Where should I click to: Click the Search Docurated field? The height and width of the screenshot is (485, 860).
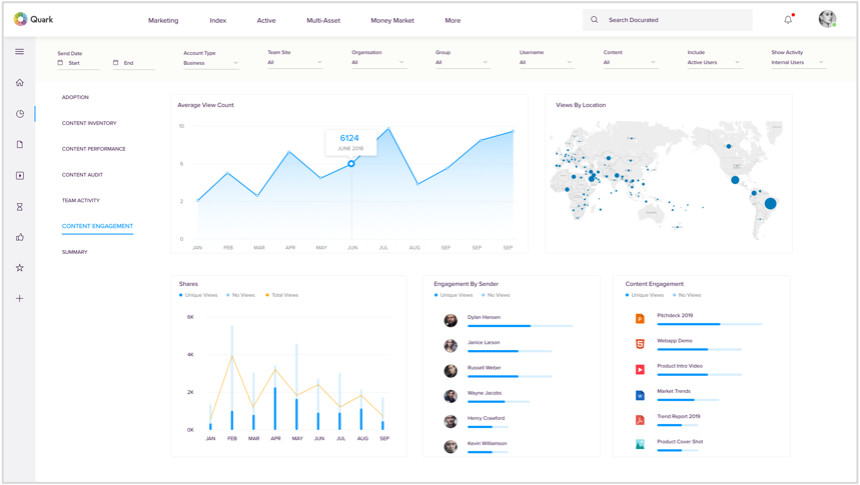[667, 20]
